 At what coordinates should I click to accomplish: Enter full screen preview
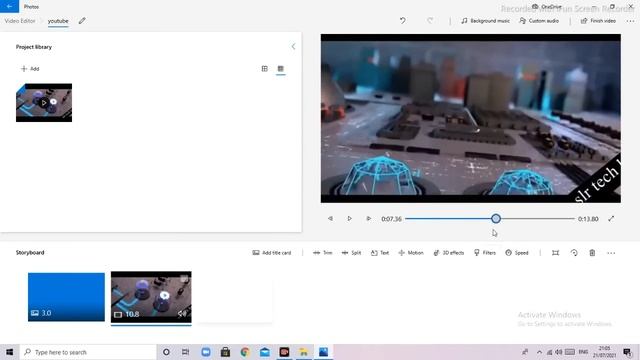tap(611, 219)
